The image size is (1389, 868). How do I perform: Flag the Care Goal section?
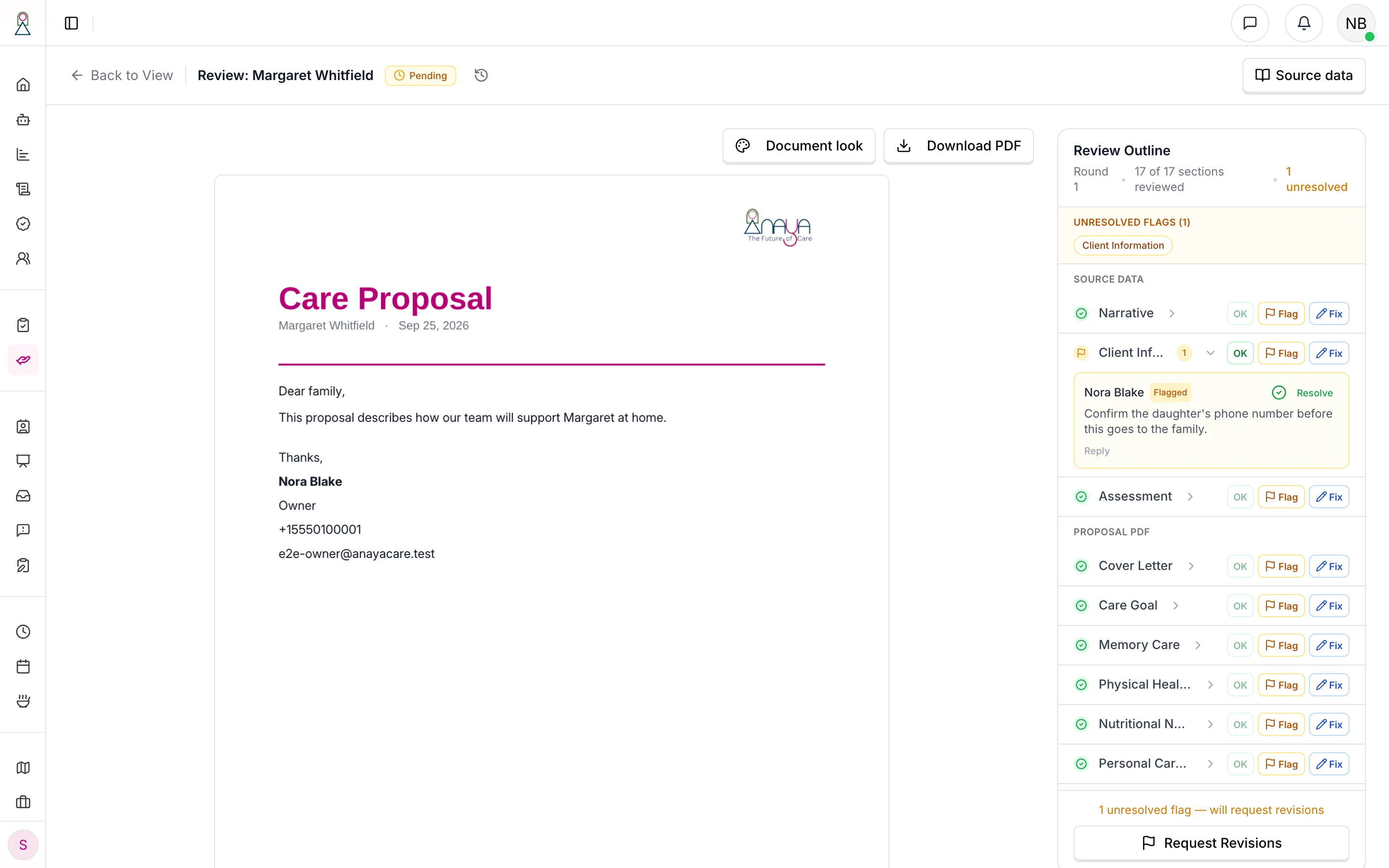(1281, 606)
